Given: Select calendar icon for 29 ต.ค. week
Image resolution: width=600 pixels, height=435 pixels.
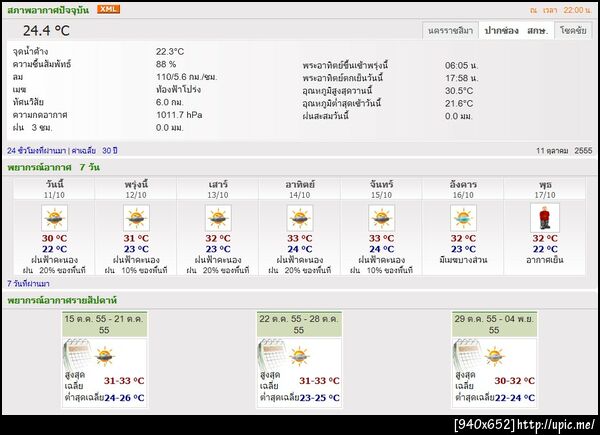Looking at the screenshot, I should tap(468, 354).
